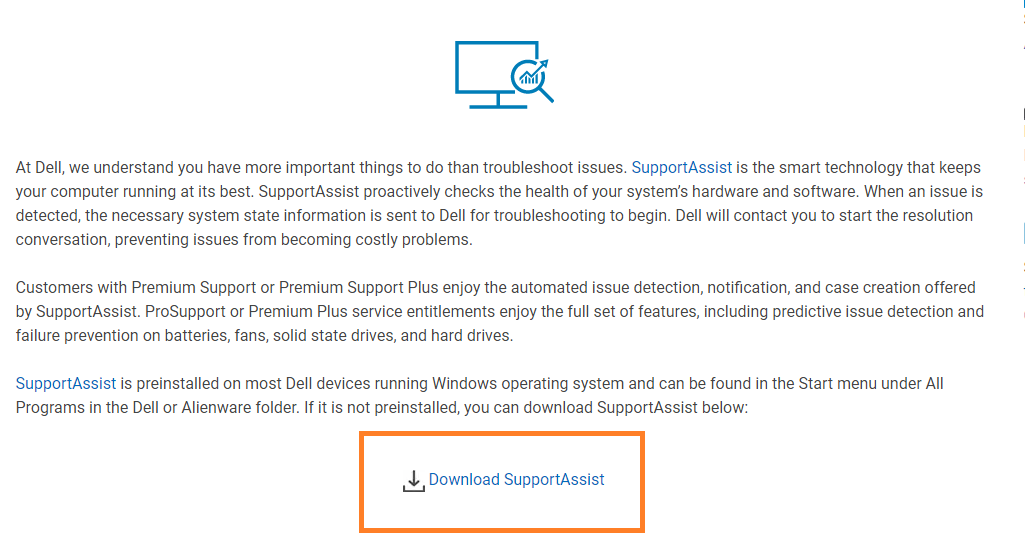Open SupportAssist link starting third paragraph
This screenshot has width=1025, height=545.
click(65, 384)
